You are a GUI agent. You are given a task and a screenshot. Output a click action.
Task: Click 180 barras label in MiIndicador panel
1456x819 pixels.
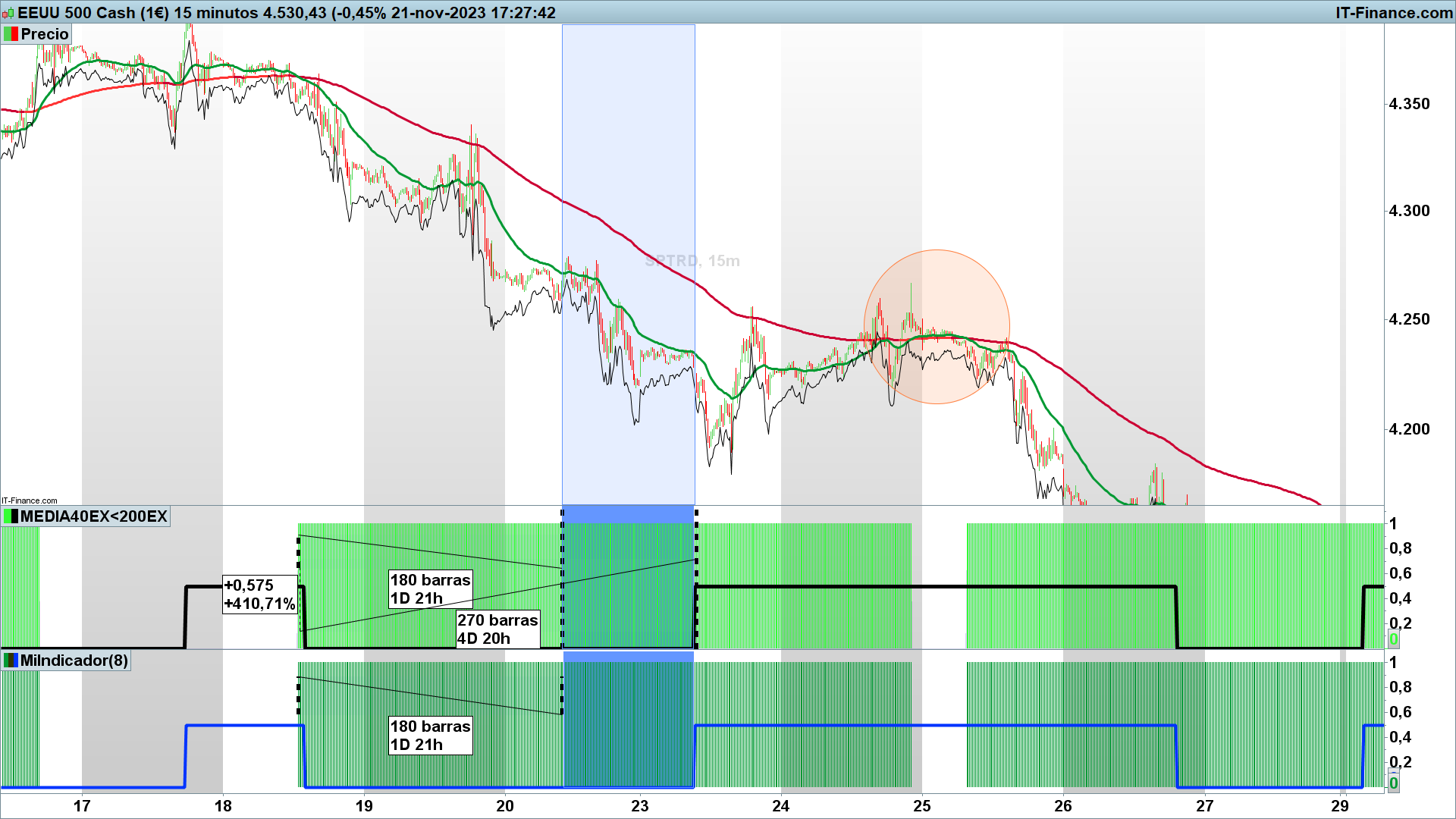pyautogui.click(x=430, y=736)
